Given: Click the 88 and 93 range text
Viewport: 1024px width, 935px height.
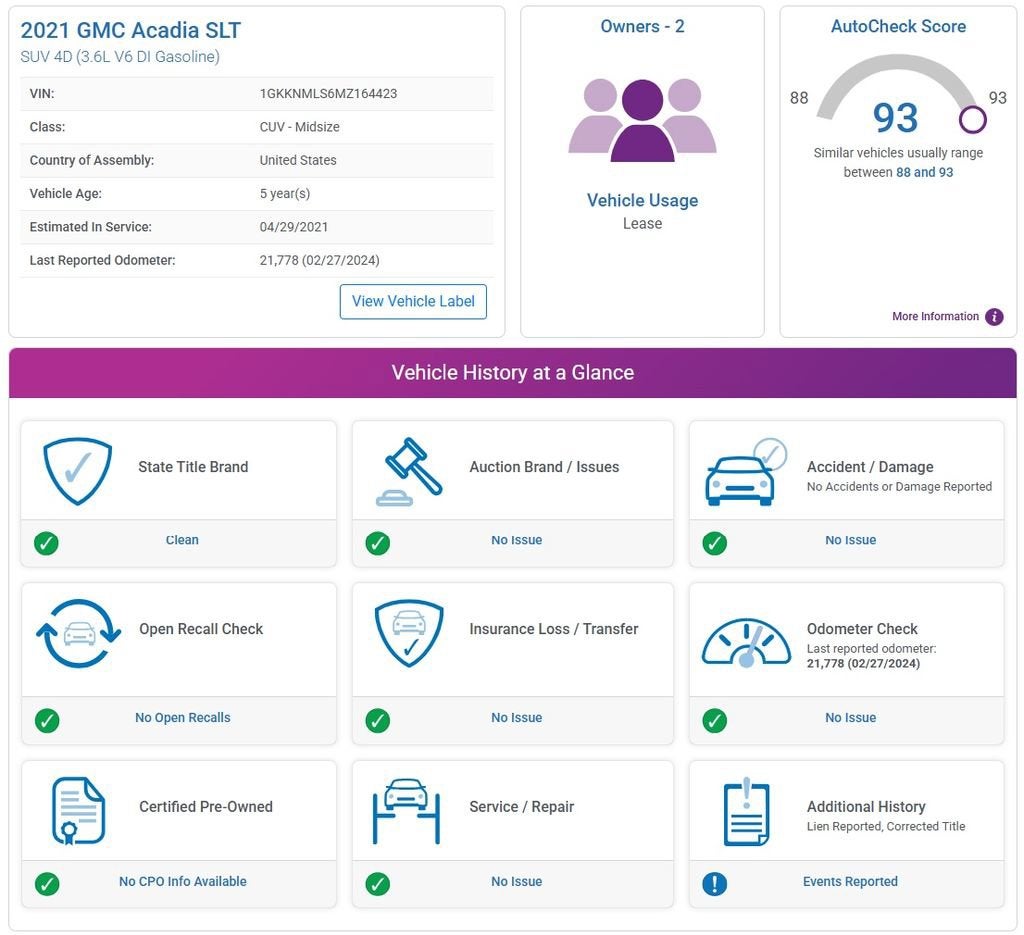Looking at the screenshot, I should tap(924, 172).
